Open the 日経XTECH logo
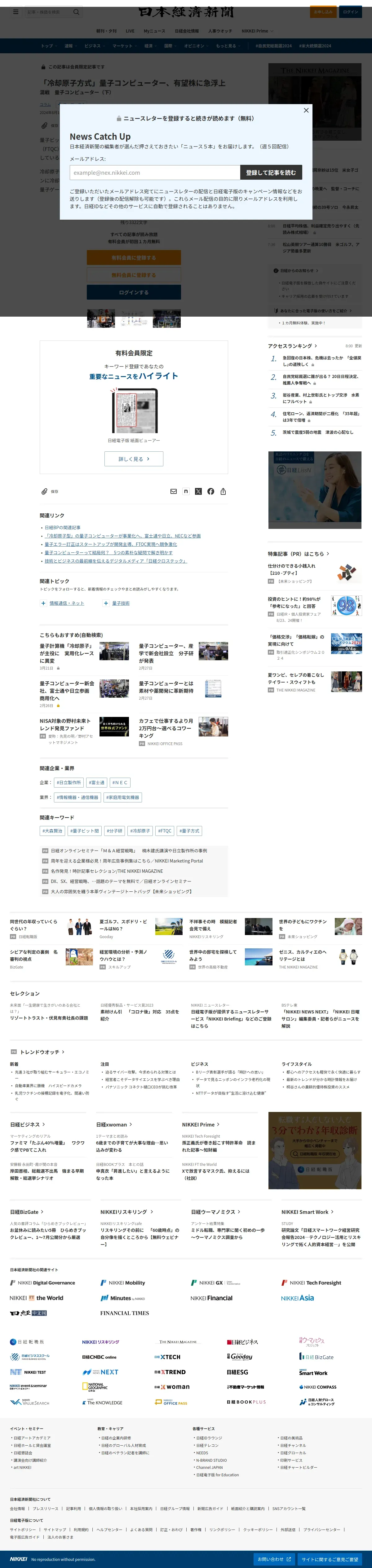 tap(167, 1357)
